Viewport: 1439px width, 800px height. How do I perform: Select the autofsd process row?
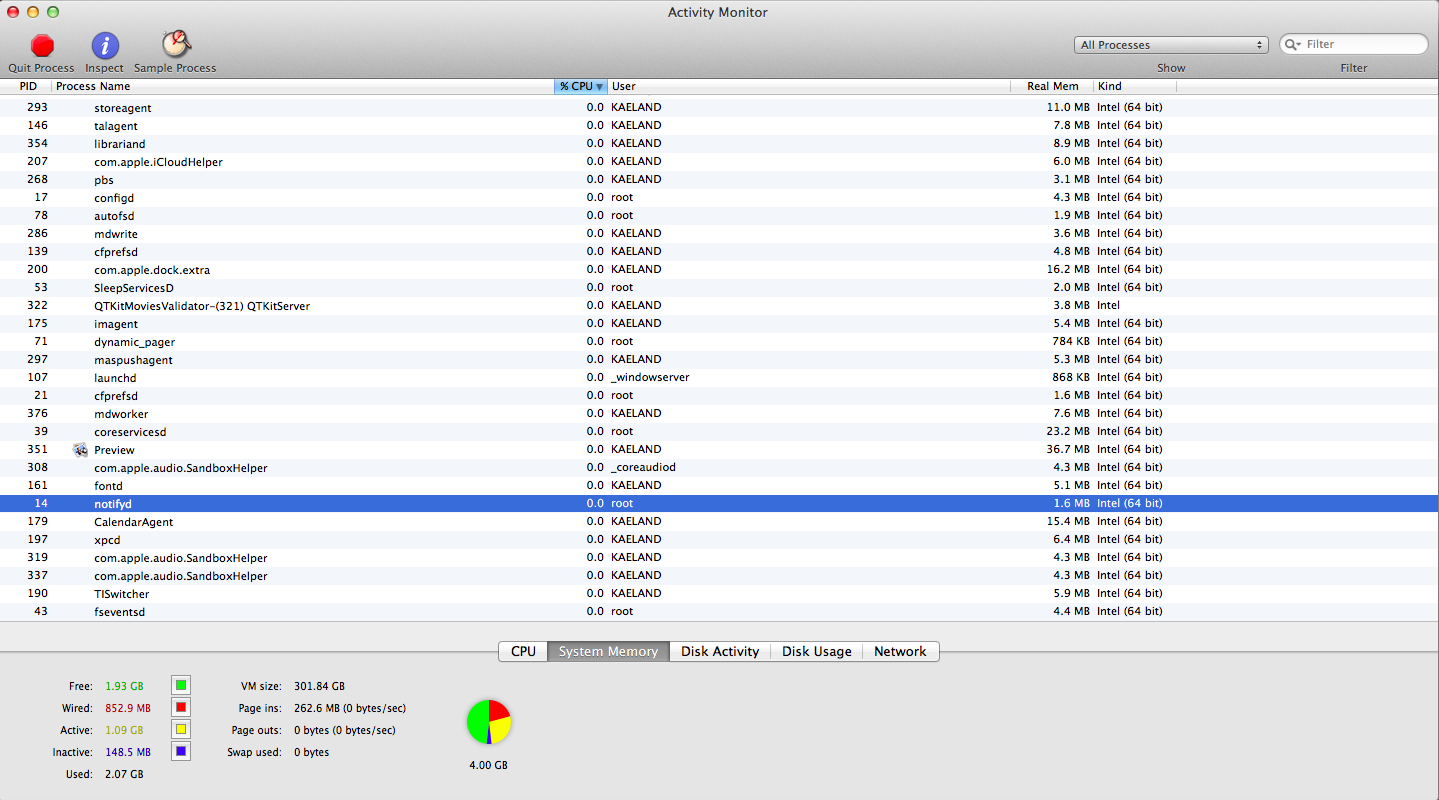click(719, 216)
